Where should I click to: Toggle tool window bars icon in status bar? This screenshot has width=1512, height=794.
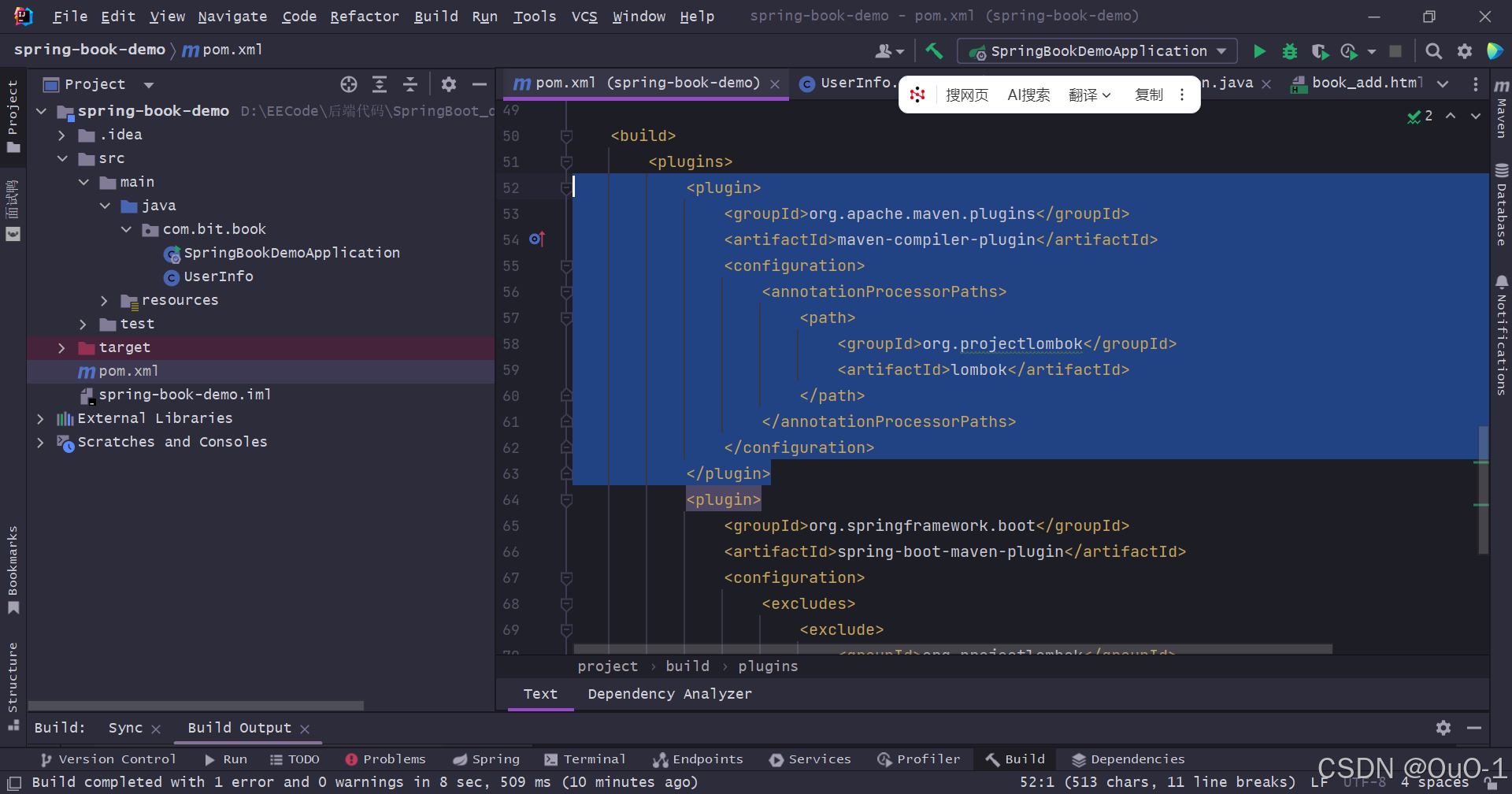click(14, 782)
